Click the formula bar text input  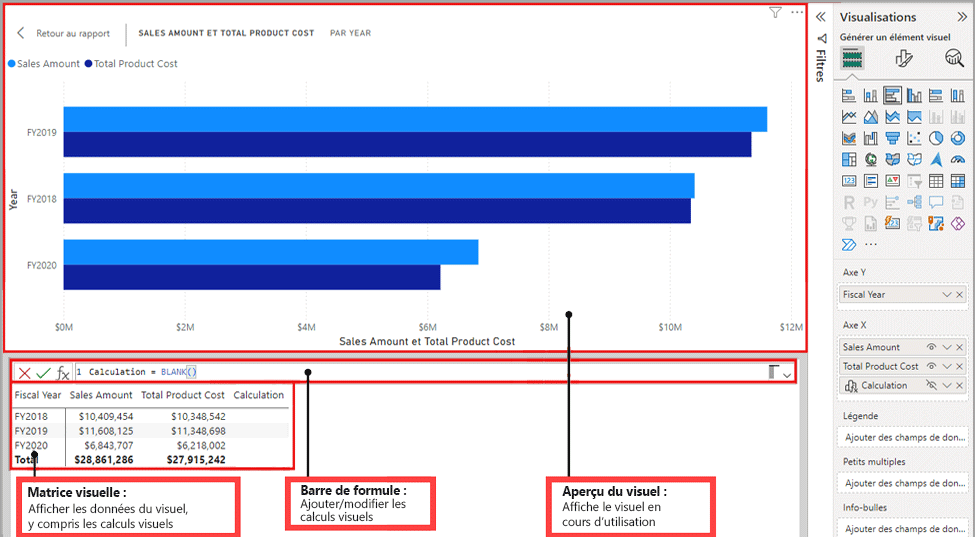coord(420,372)
